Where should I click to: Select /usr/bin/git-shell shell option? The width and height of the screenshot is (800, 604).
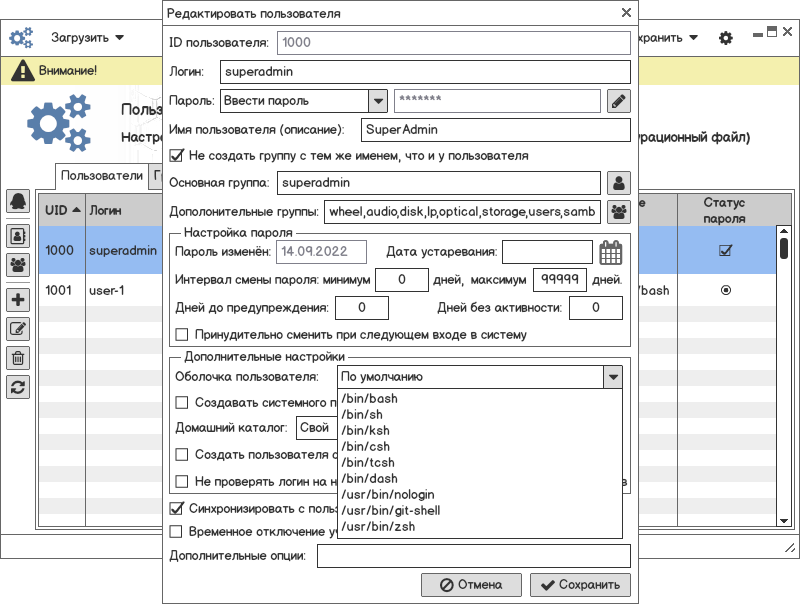[x=480, y=510]
